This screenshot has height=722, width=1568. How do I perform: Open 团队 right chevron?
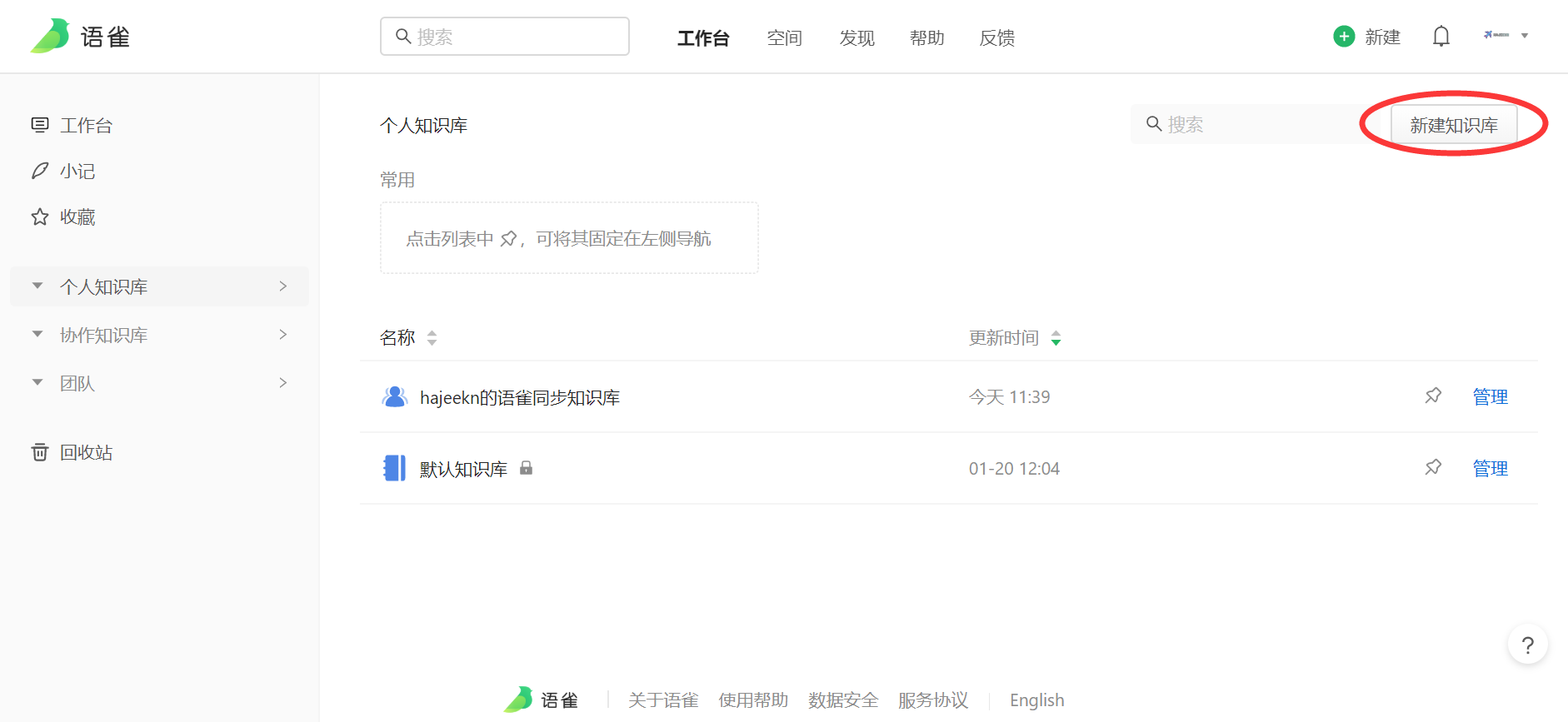(283, 382)
